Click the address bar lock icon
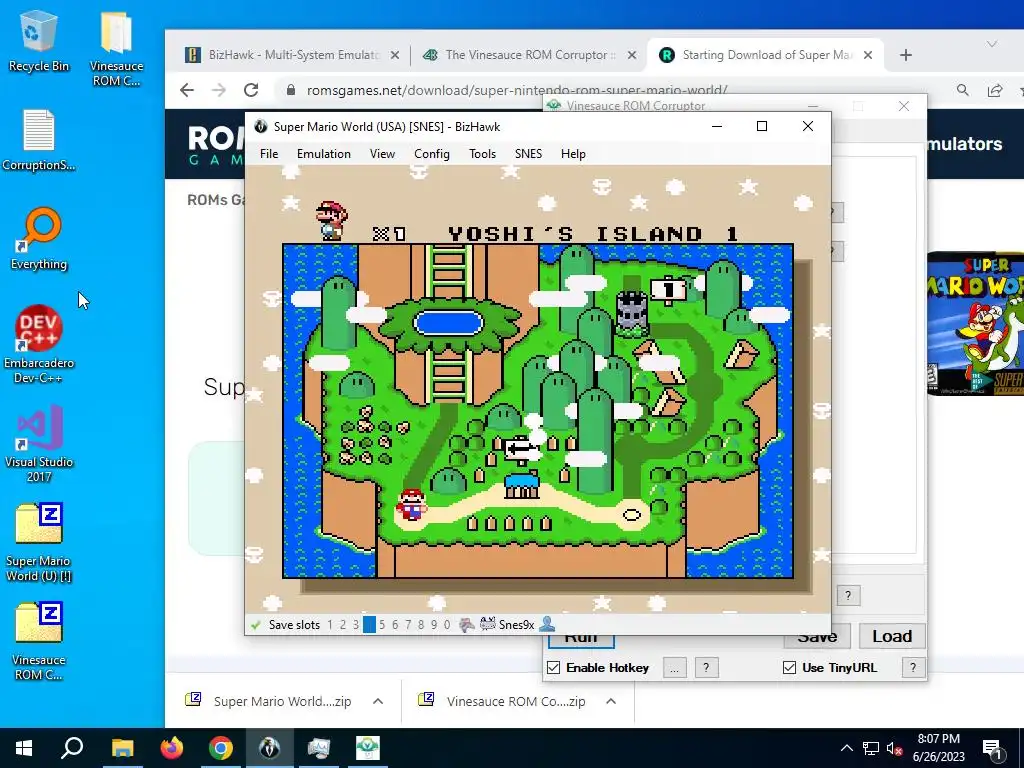This screenshot has width=1024, height=768. click(x=291, y=90)
